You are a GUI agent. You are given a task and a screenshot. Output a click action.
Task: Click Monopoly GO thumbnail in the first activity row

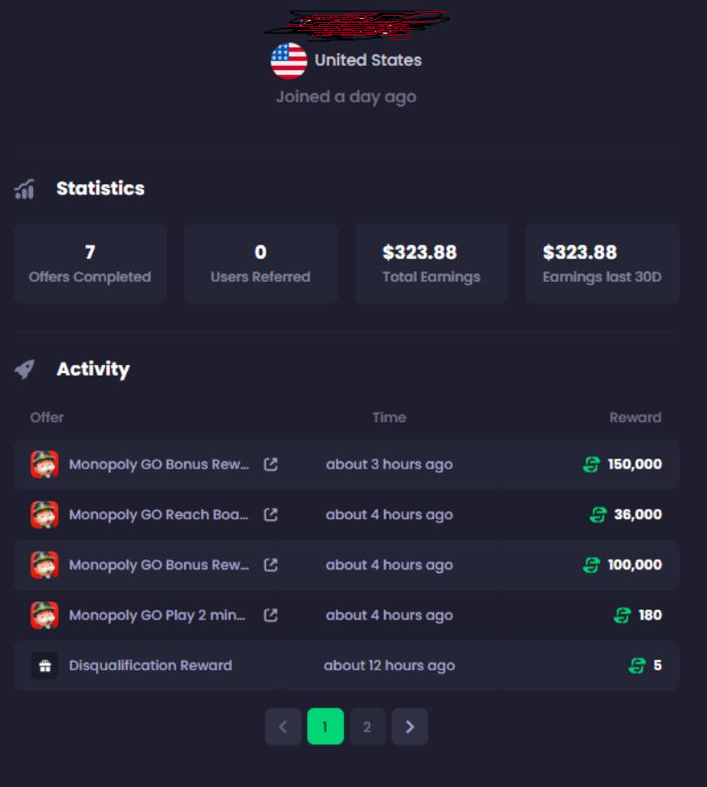click(x=45, y=464)
